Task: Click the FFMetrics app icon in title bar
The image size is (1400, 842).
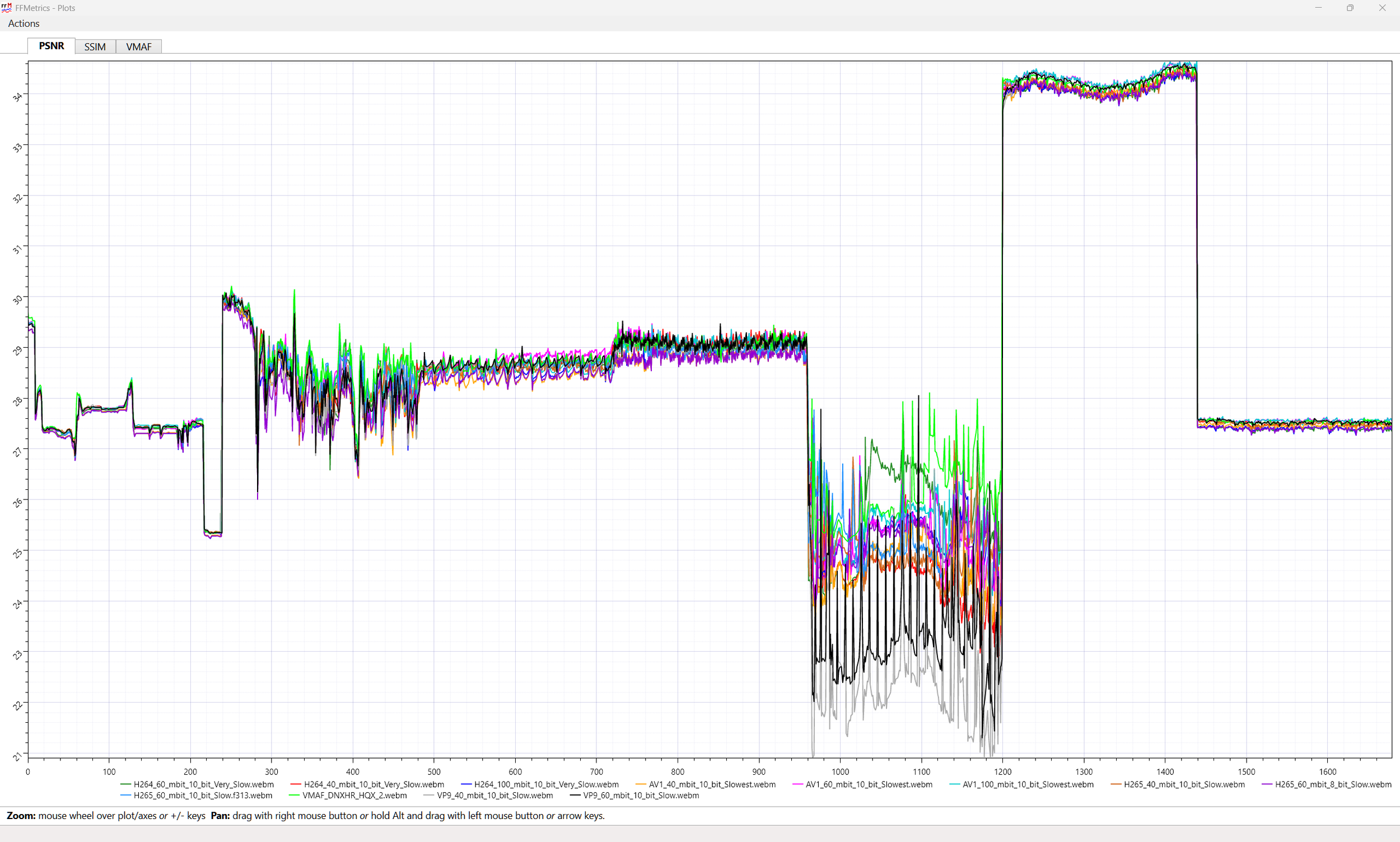Action: (x=7, y=8)
